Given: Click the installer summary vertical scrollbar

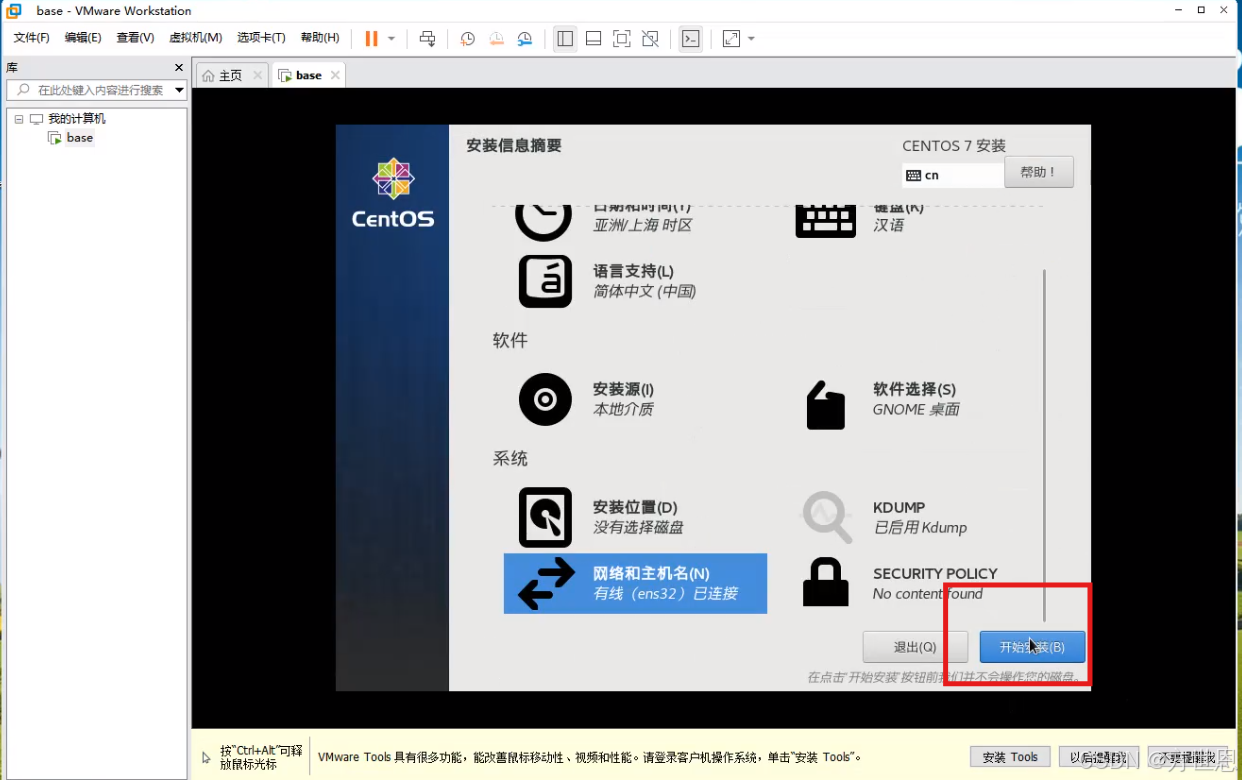Looking at the screenshot, I should pos(1044,445).
